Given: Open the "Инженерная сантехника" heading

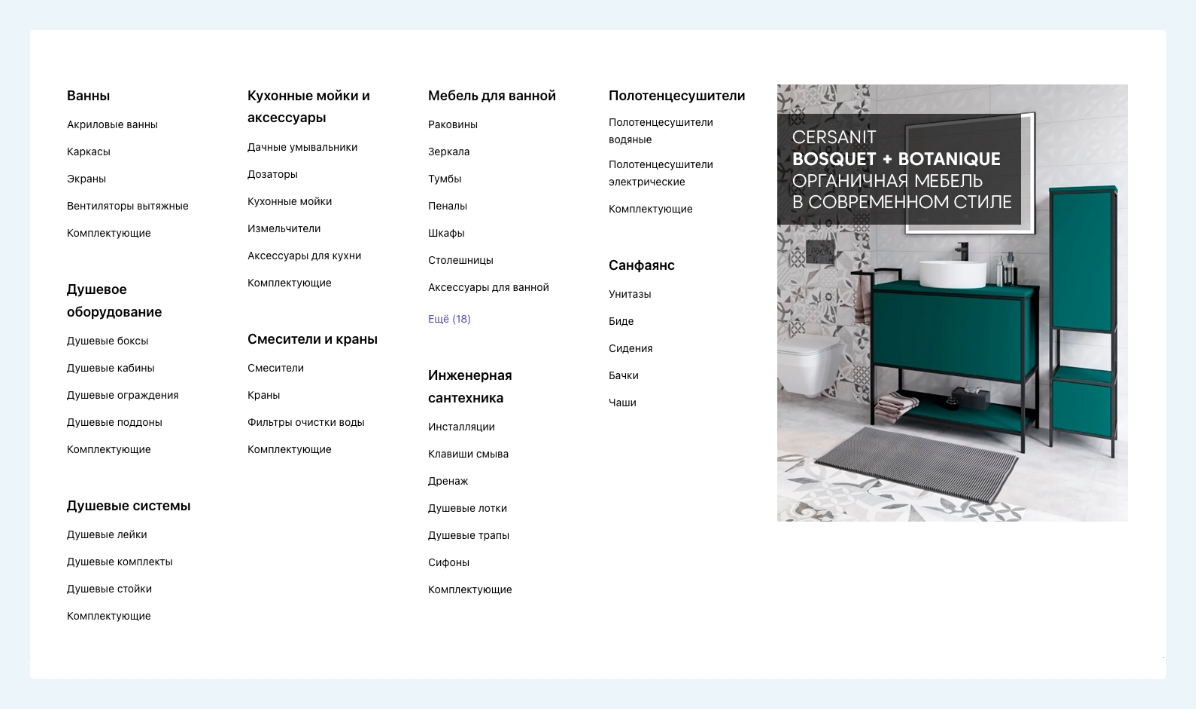Looking at the screenshot, I should tap(470, 387).
